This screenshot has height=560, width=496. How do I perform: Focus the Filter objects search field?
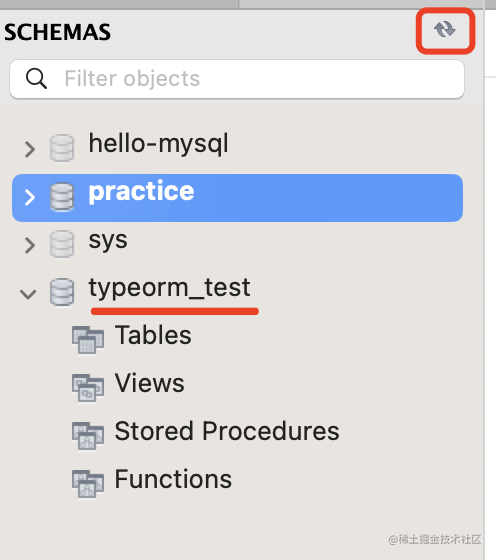click(x=237, y=79)
